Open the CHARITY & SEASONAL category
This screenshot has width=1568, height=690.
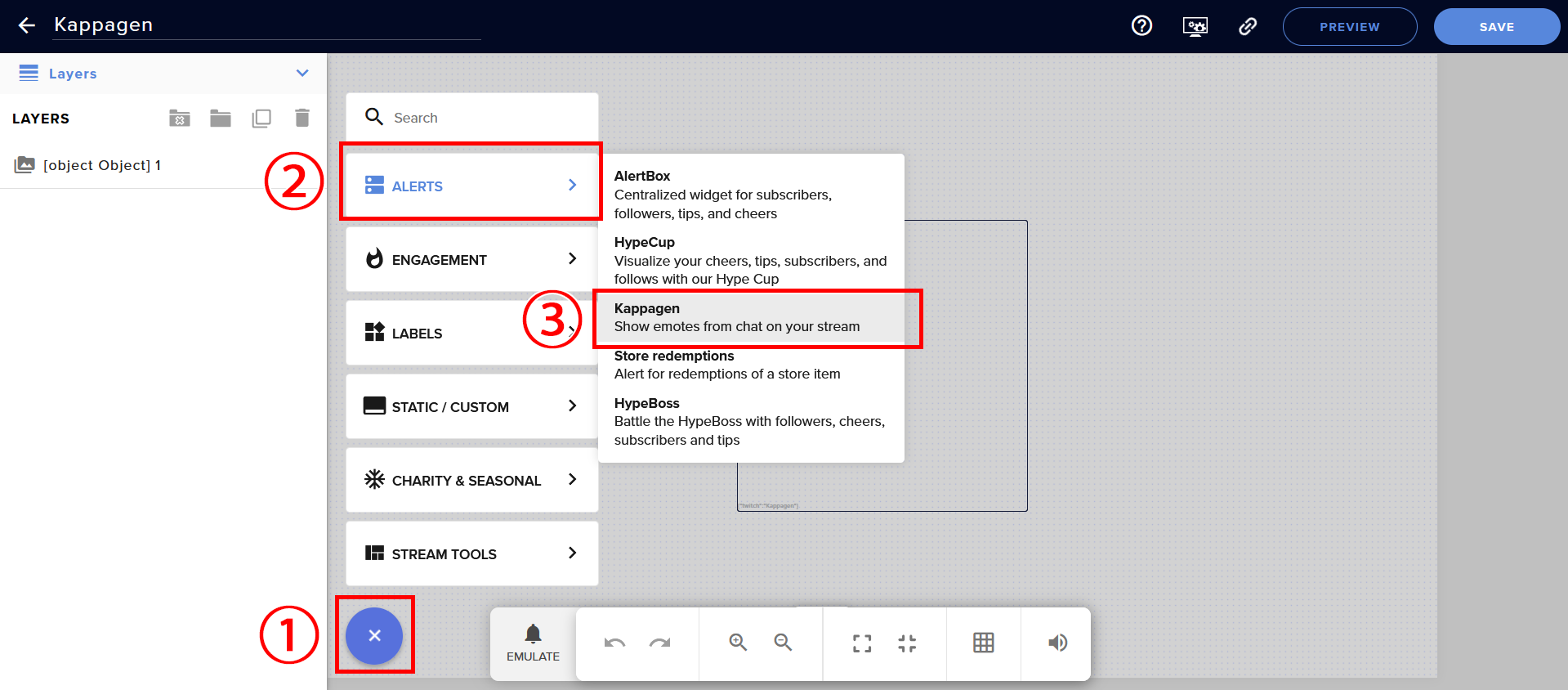click(472, 480)
